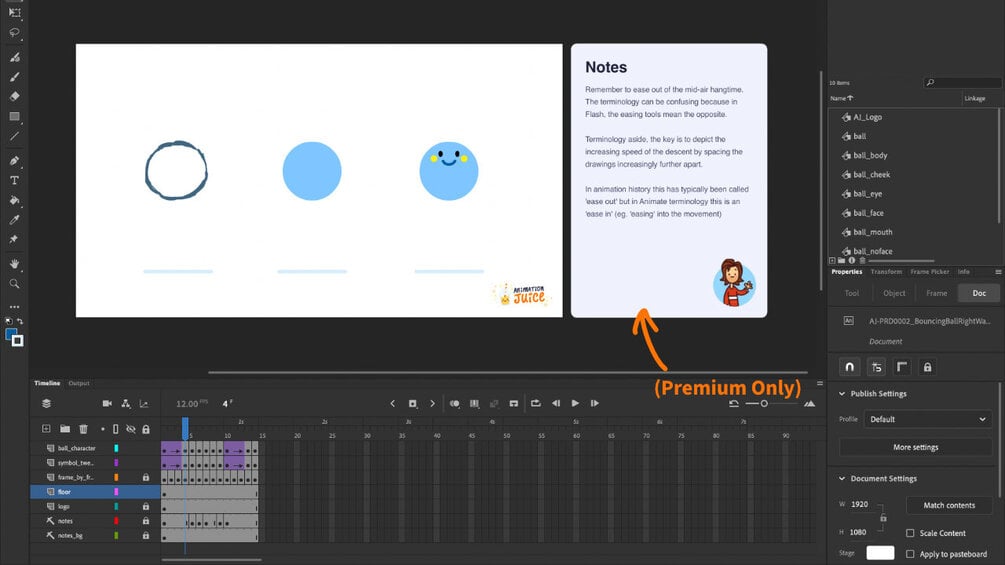Viewport: 1005px width, 565px height.
Task: Open the Timeline panel options menu
Action: tap(820, 383)
